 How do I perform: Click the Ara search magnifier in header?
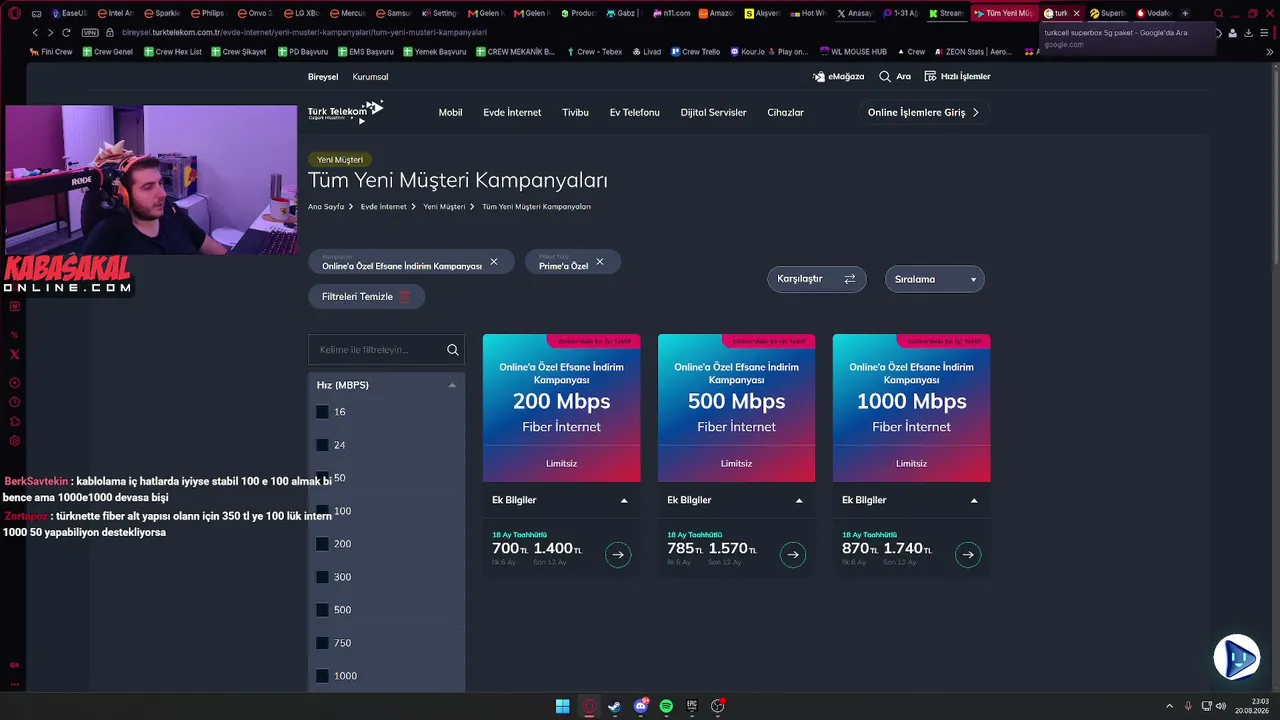[885, 76]
